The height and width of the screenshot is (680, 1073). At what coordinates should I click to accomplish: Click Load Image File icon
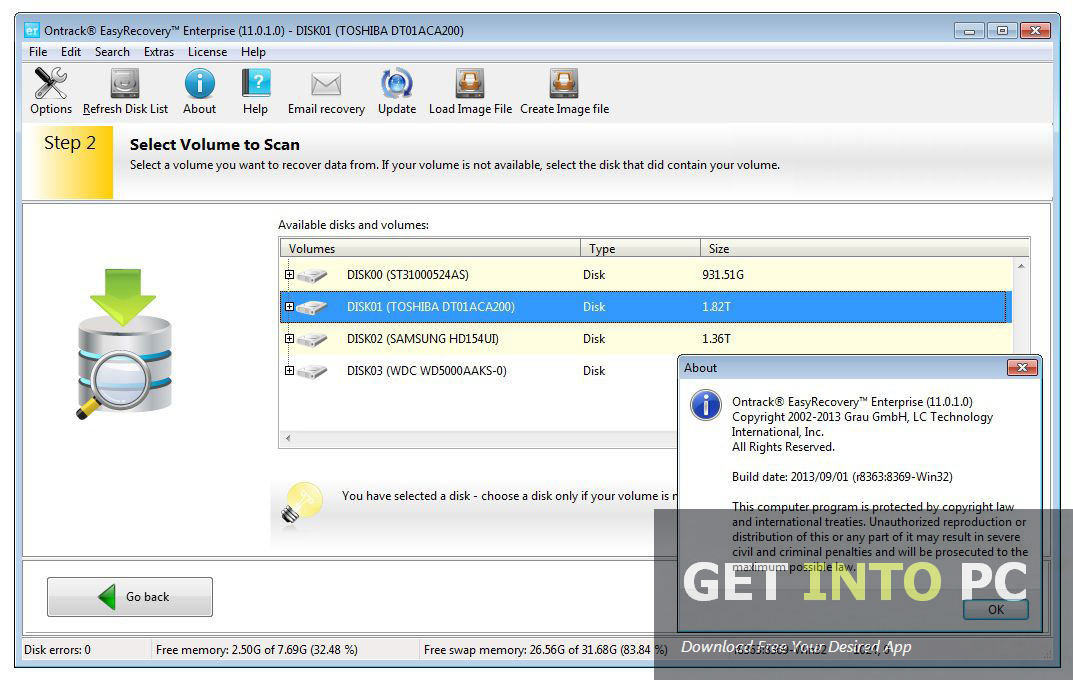coord(470,83)
